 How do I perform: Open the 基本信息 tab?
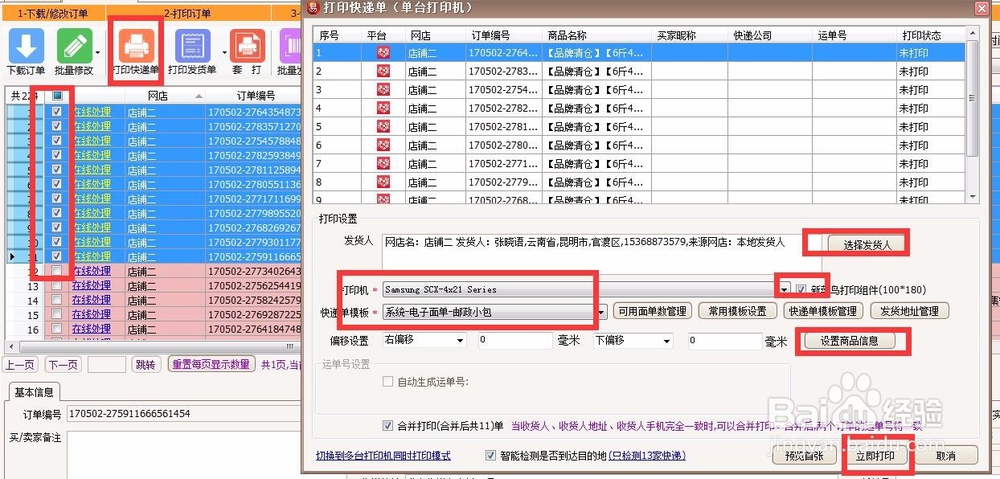coord(34,392)
